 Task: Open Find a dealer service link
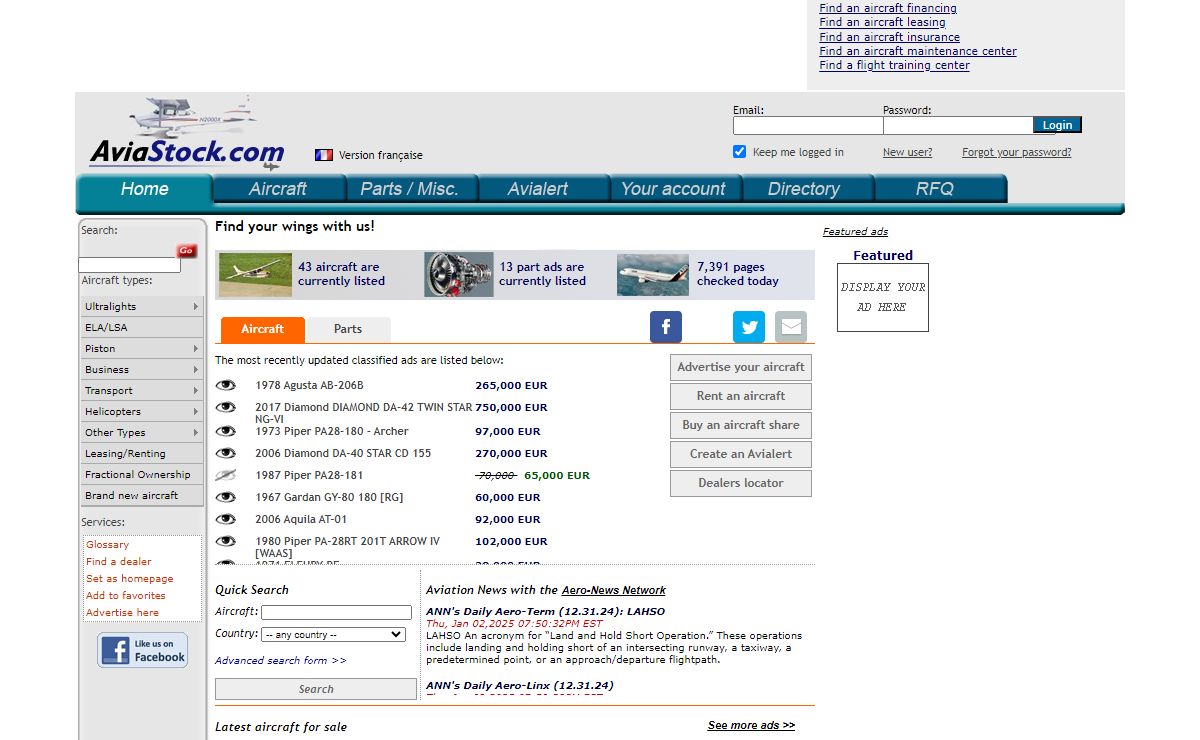coord(119,562)
